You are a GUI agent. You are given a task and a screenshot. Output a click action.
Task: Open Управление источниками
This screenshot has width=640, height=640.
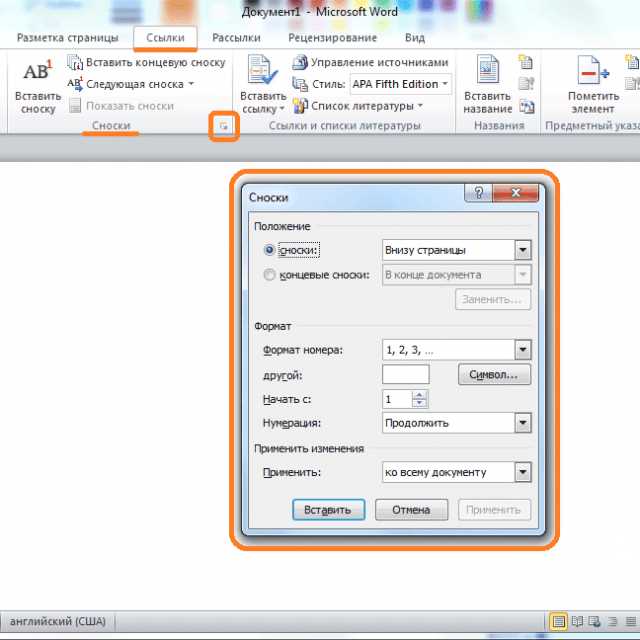click(371, 62)
